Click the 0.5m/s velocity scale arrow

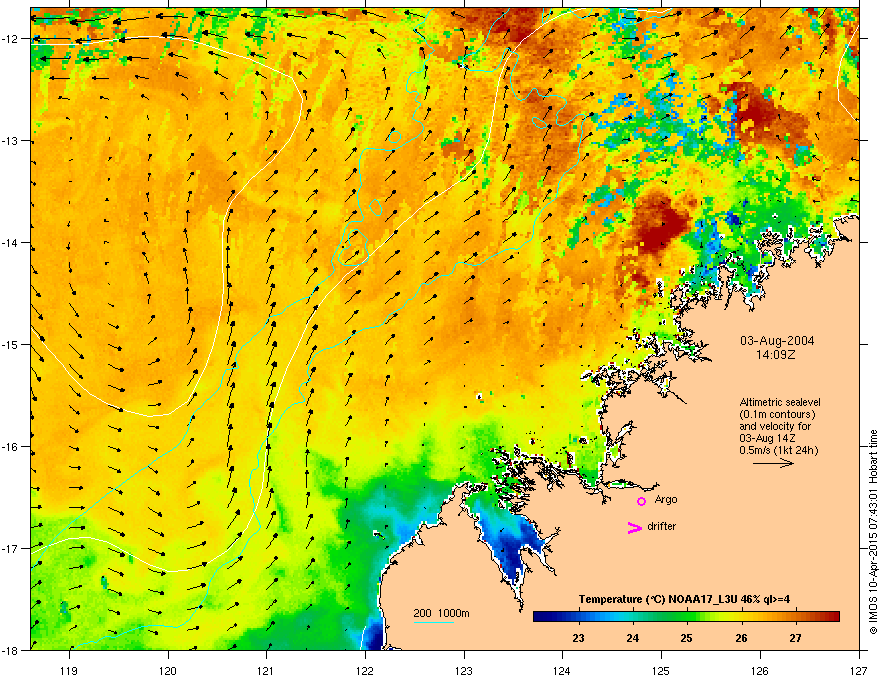[773, 463]
